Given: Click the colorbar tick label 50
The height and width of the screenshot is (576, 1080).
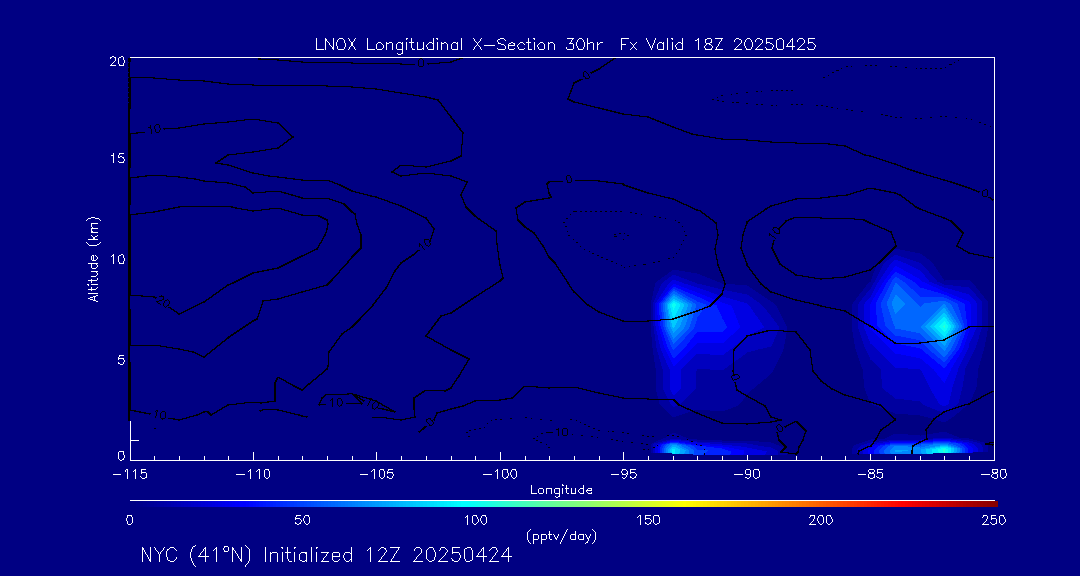Looking at the screenshot, I should click(x=302, y=520).
